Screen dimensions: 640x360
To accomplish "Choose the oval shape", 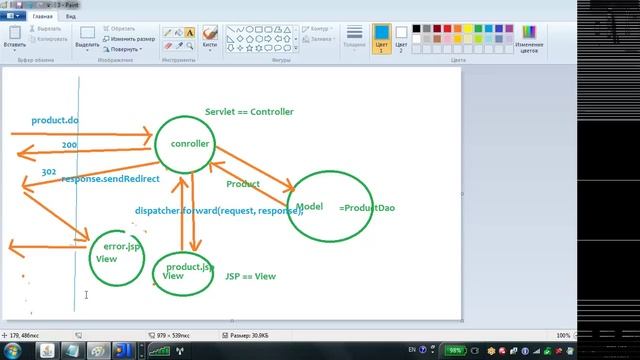I will tap(249, 29).
